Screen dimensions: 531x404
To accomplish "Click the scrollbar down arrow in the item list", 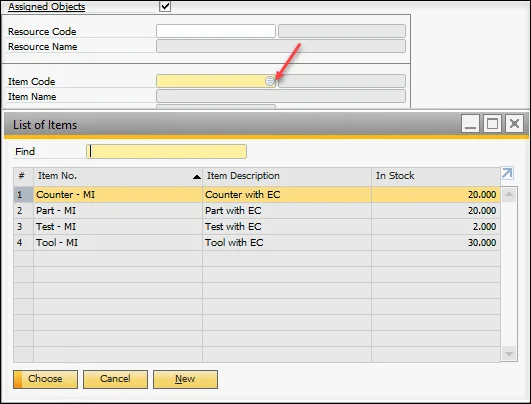I will point(509,354).
